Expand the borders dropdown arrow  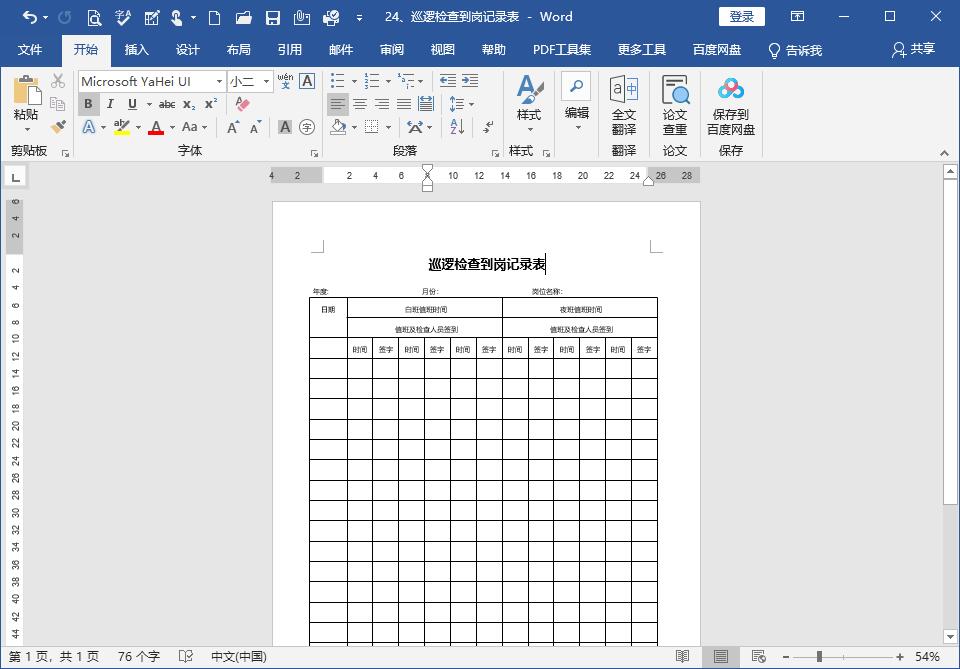coord(388,127)
